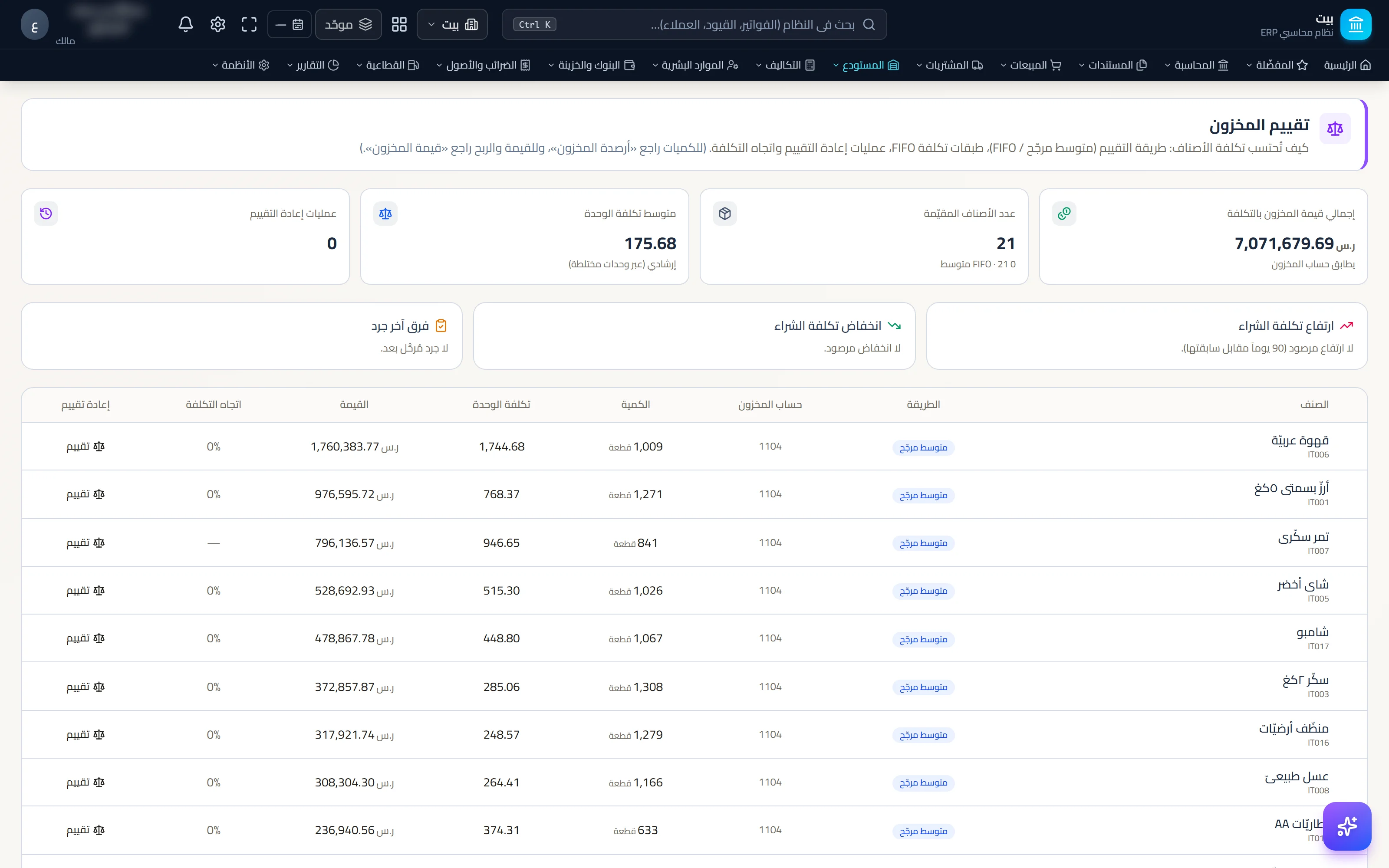The image size is (1389, 868).
Task: Click the فرق آخر جرد card title
Action: [400, 325]
